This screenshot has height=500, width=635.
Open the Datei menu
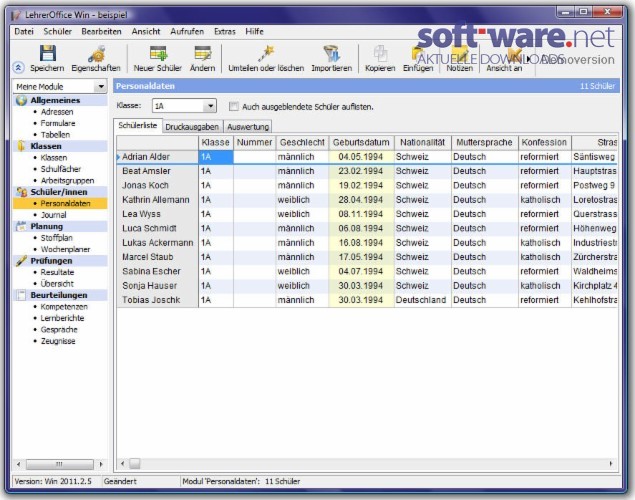[x=24, y=31]
